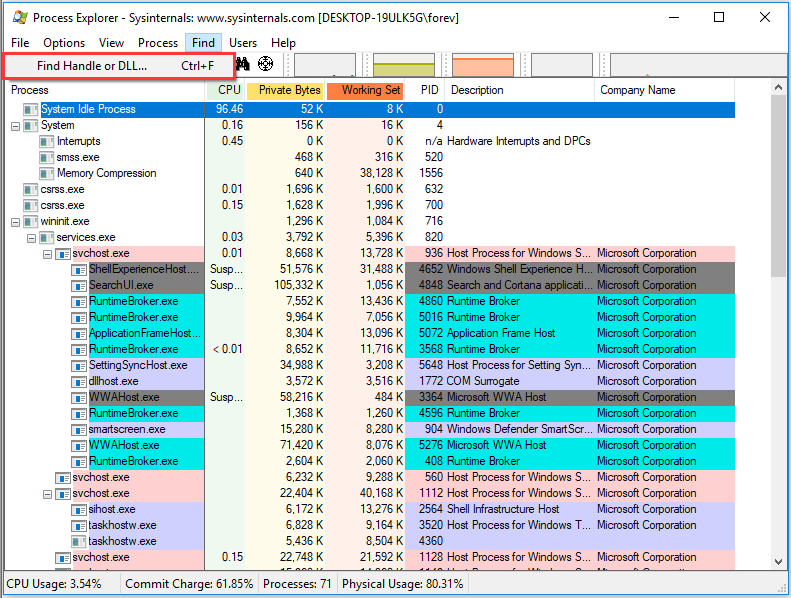This screenshot has height=598, width=791.
Task: Click the yellow-green CPU usage mini graph
Action: click(402, 66)
